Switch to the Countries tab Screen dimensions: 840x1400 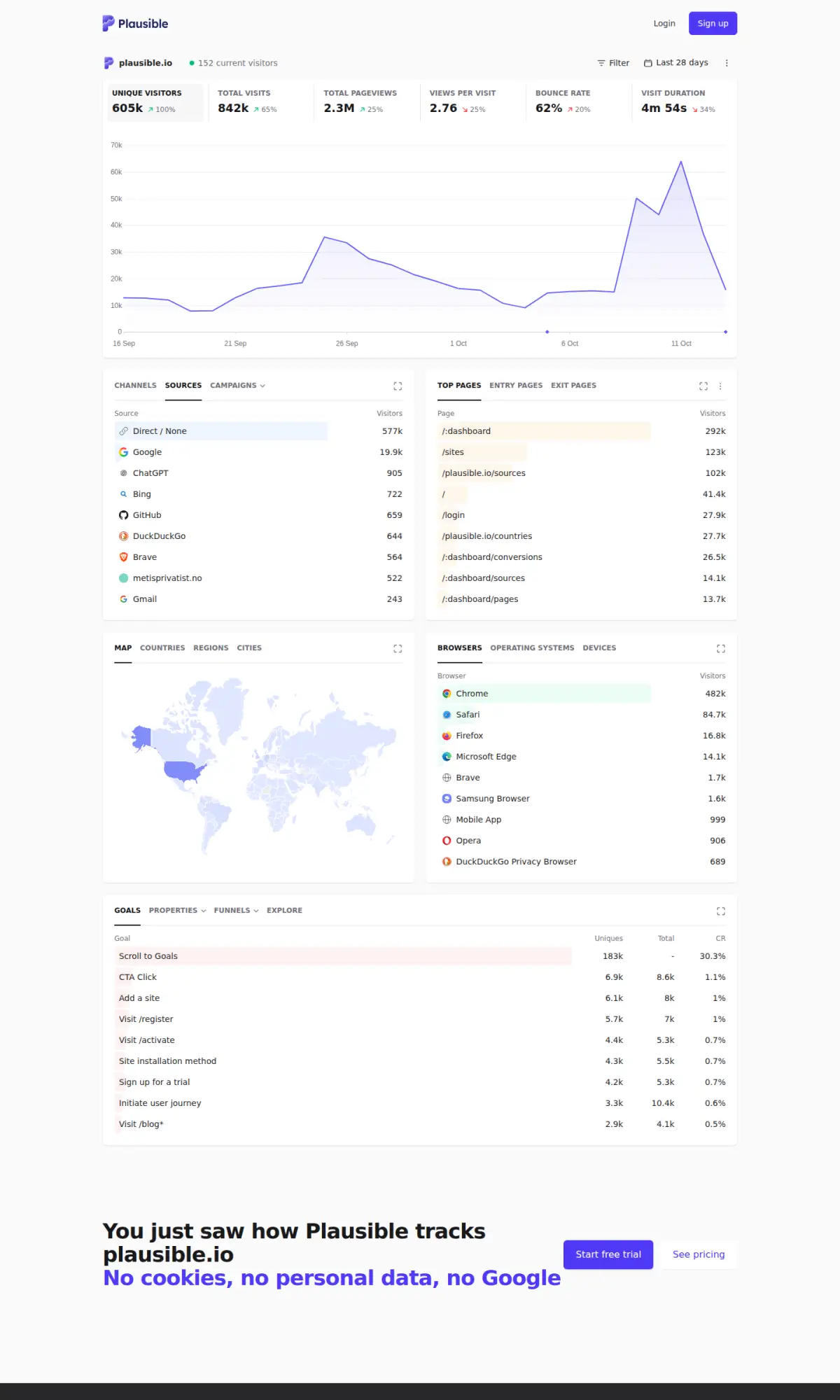click(162, 648)
